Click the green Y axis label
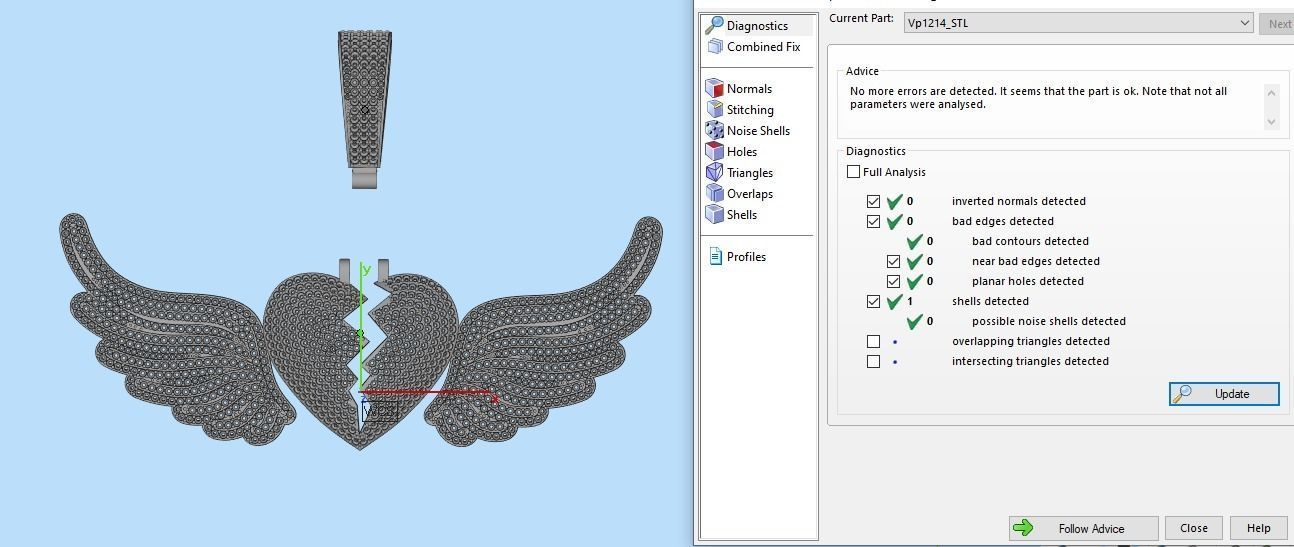This screenshot has width=1294, height=547. point(367,269)
